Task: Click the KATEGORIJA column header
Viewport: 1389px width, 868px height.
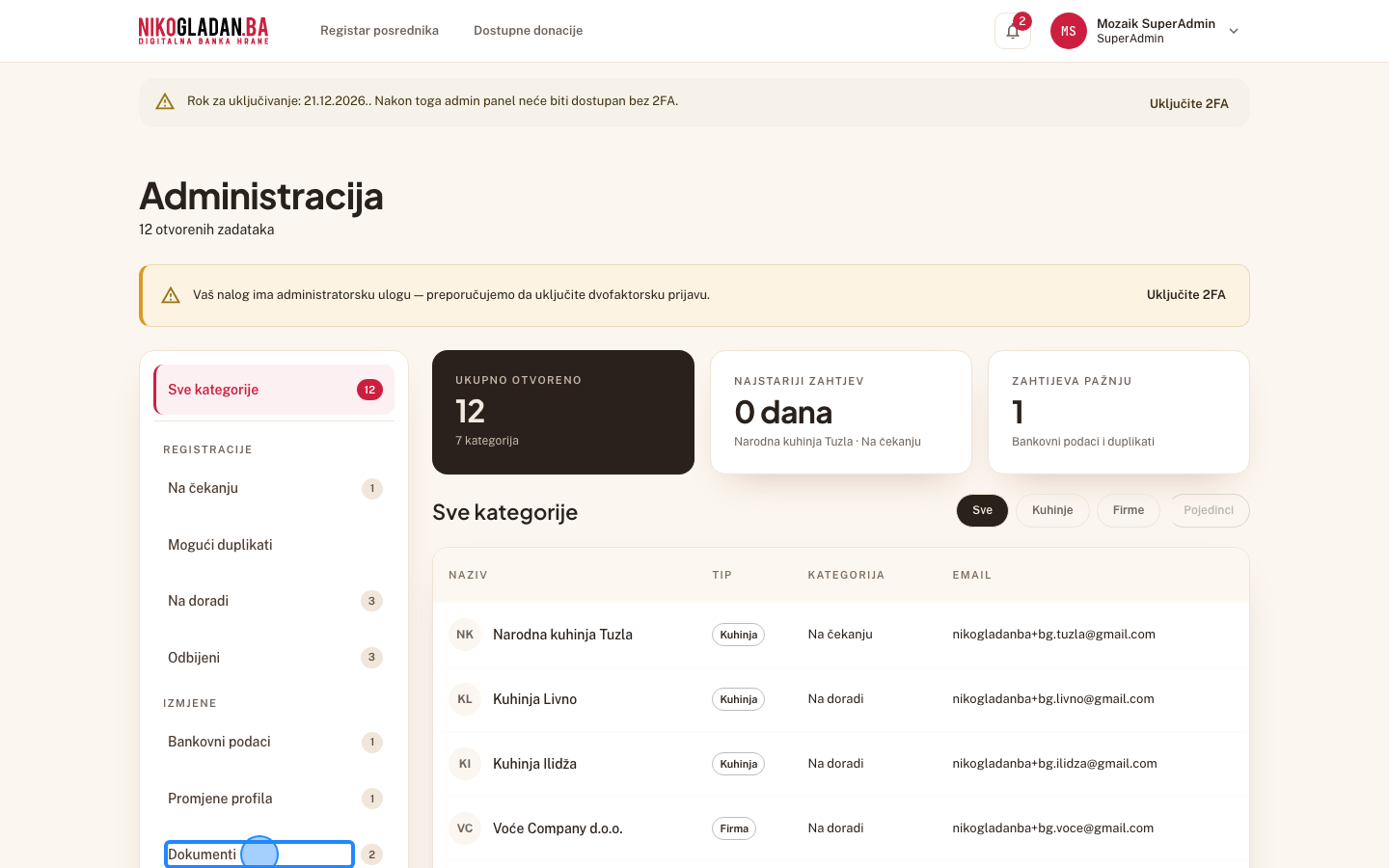Action: tap(846, 575)
